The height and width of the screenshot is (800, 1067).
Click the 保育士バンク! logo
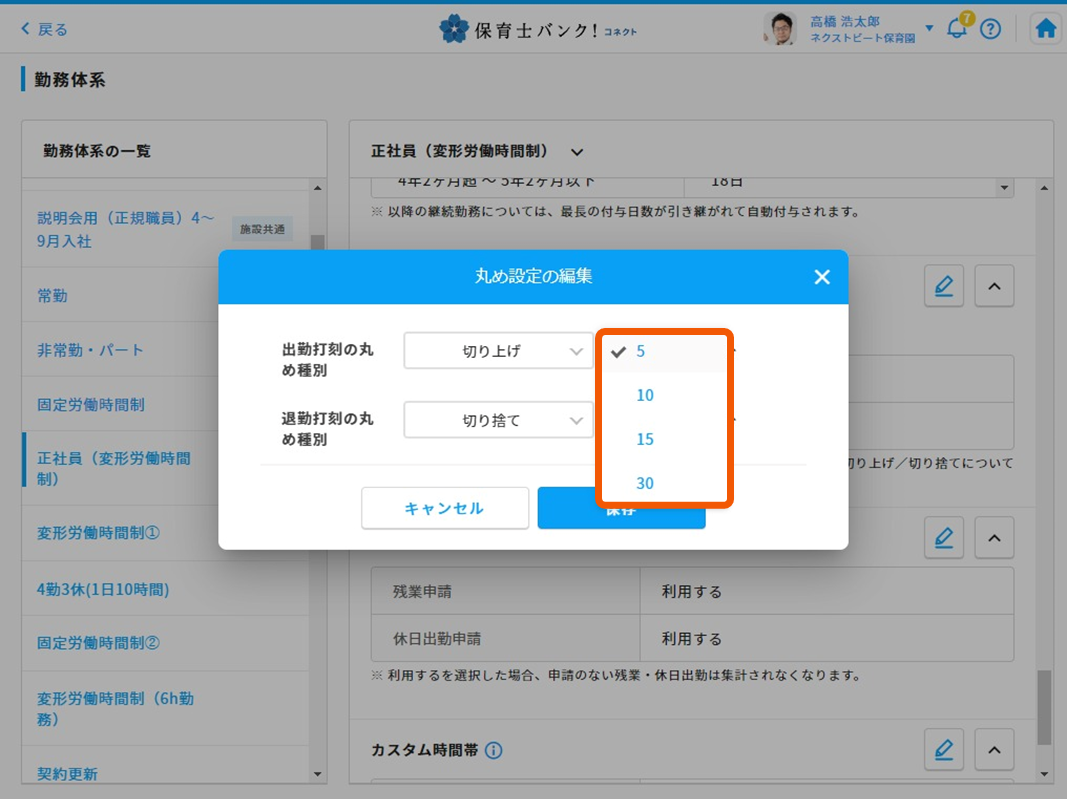[x=537, y=29]
